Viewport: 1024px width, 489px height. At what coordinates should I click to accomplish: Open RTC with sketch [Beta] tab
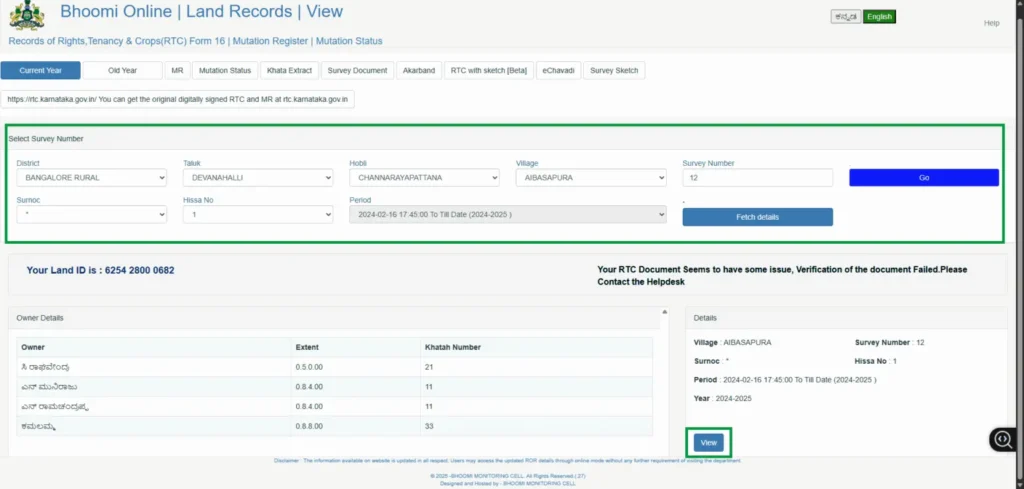(x=488, y=71)
